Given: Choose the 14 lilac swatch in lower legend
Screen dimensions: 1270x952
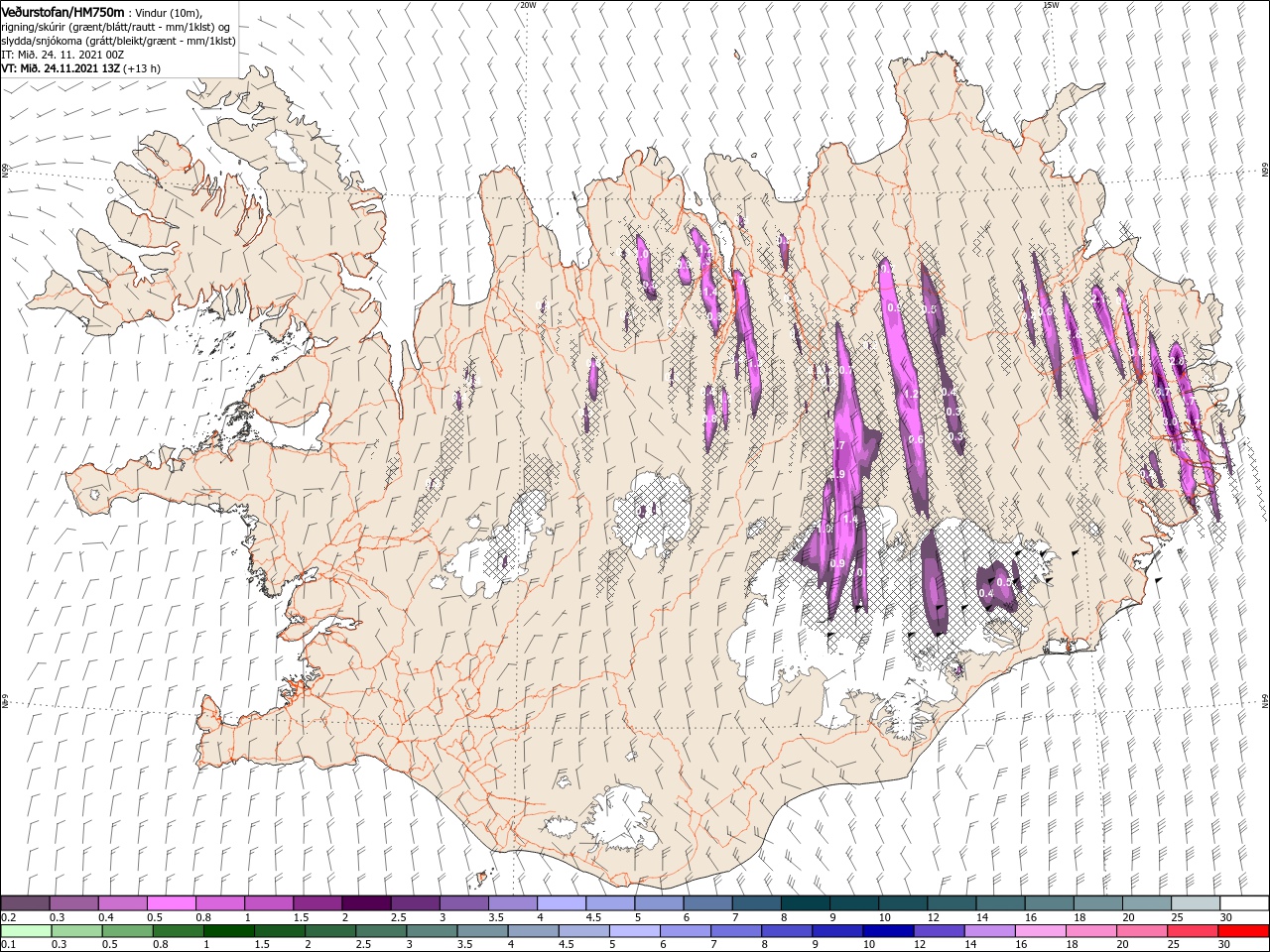Looking at the screenshot, I should (988, 931).
